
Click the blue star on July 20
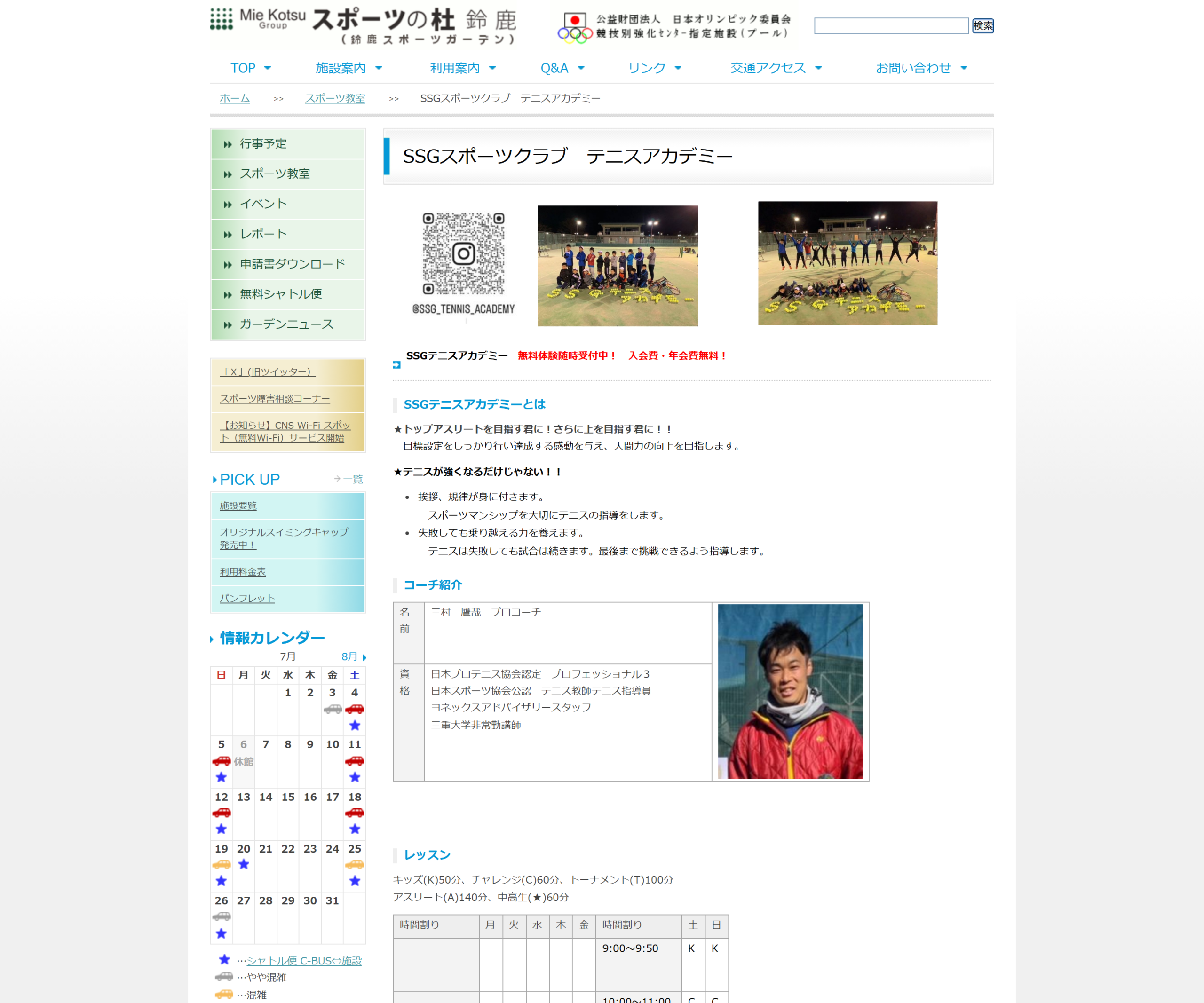[244, 864]
